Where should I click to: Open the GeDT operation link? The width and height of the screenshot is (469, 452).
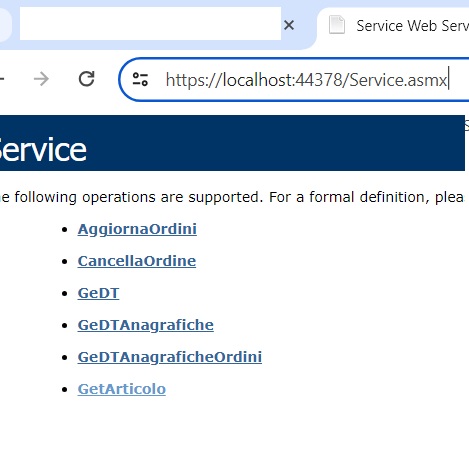click(x=98, y=293)
